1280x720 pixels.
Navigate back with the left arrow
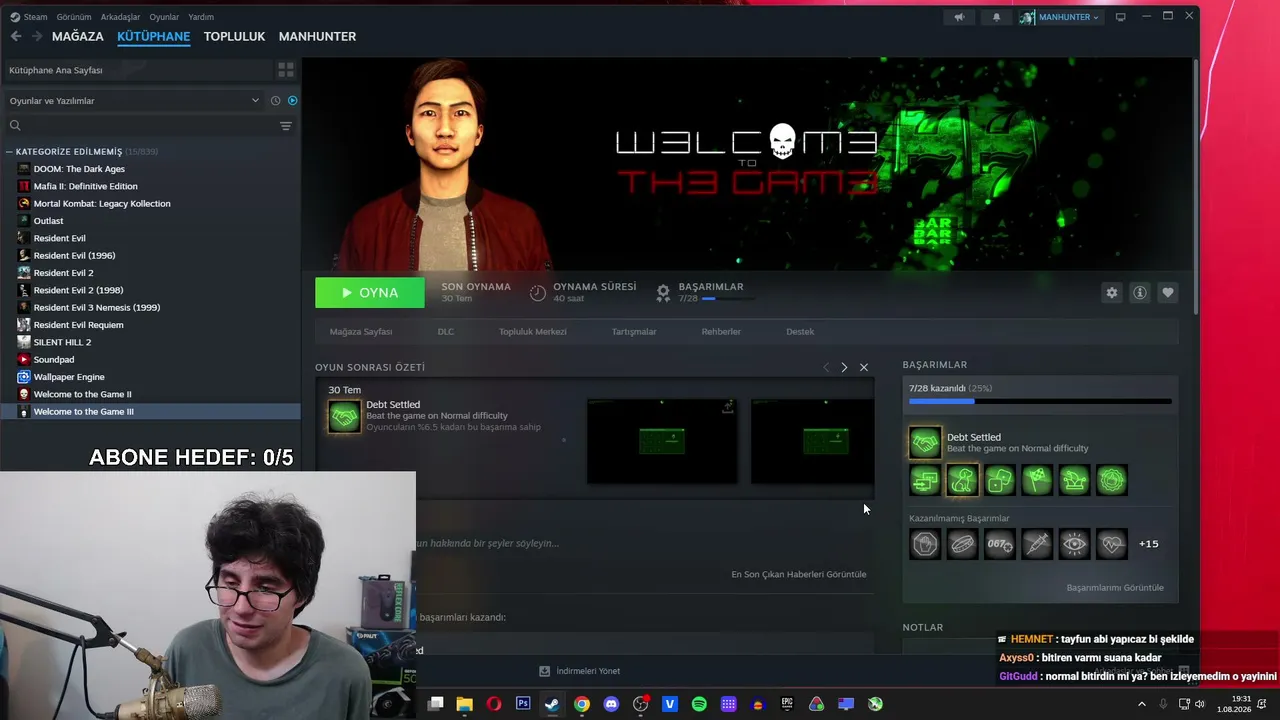click(x=16, y=36)
